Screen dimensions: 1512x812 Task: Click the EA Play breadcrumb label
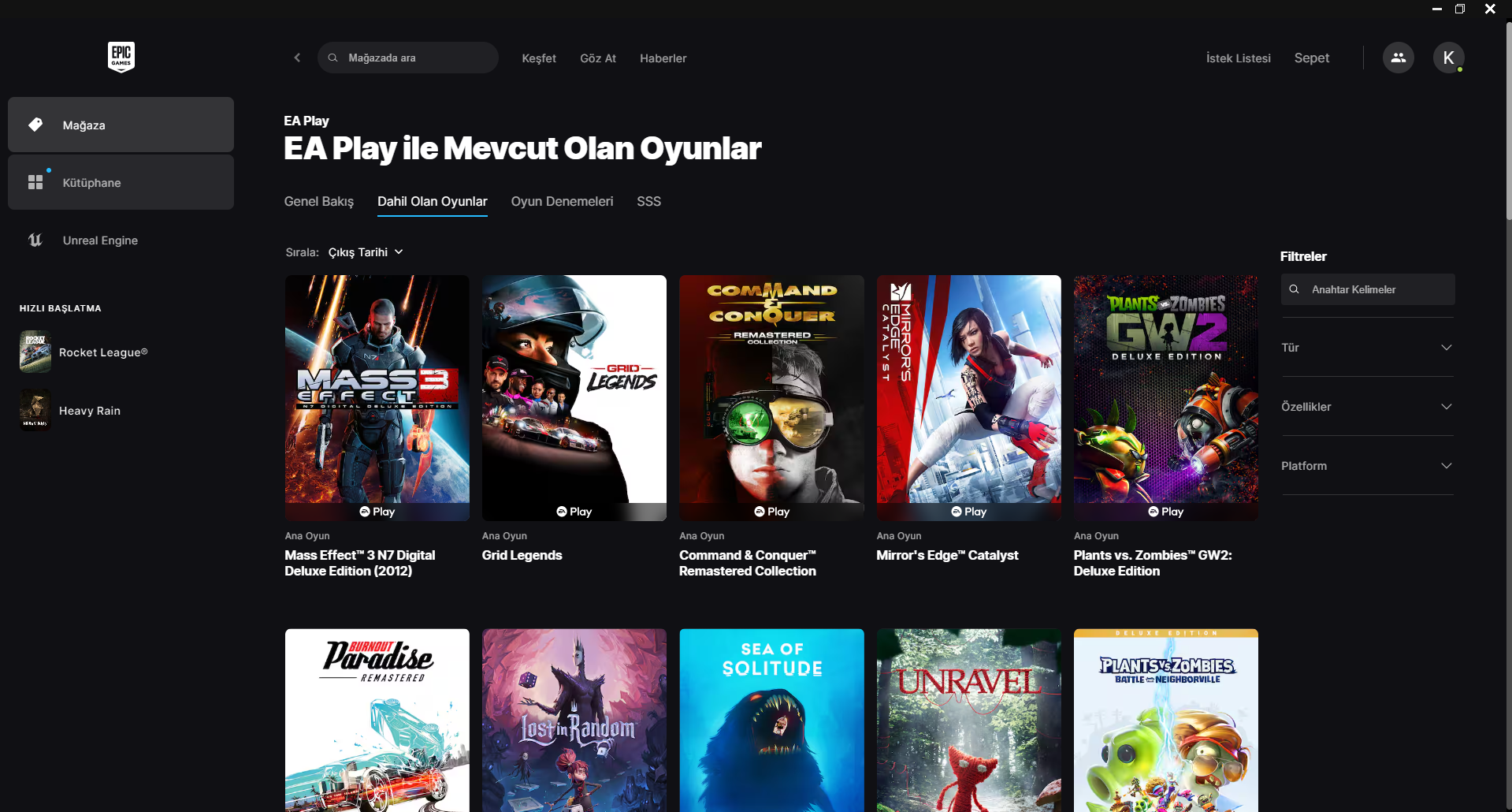coord(306,121)
